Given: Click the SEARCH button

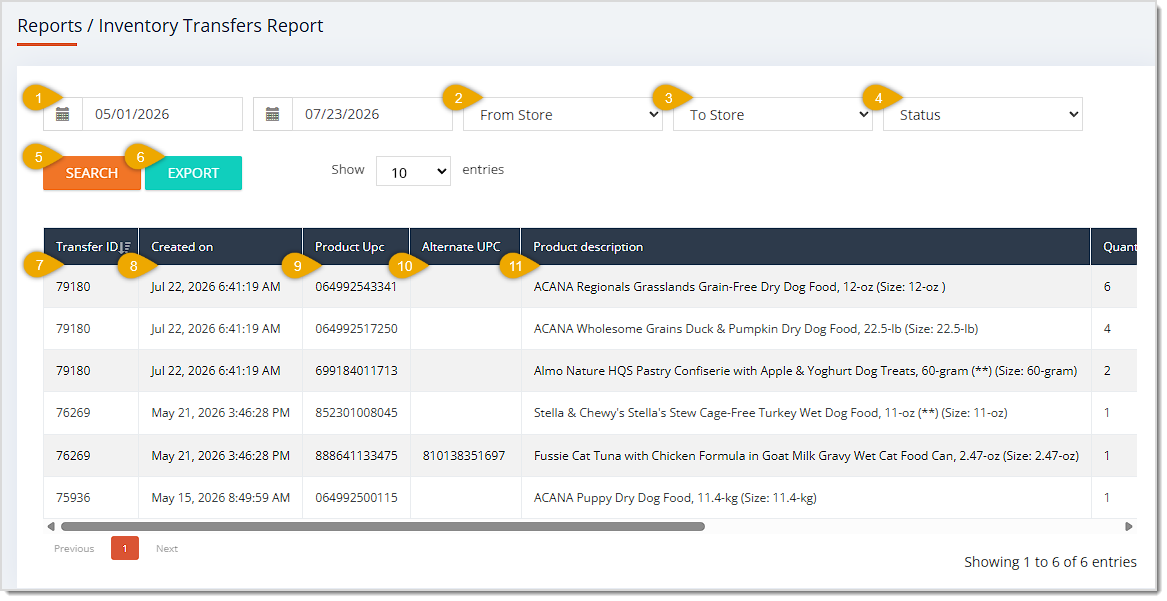Looking at the screenshot, I should pos(92,173).
